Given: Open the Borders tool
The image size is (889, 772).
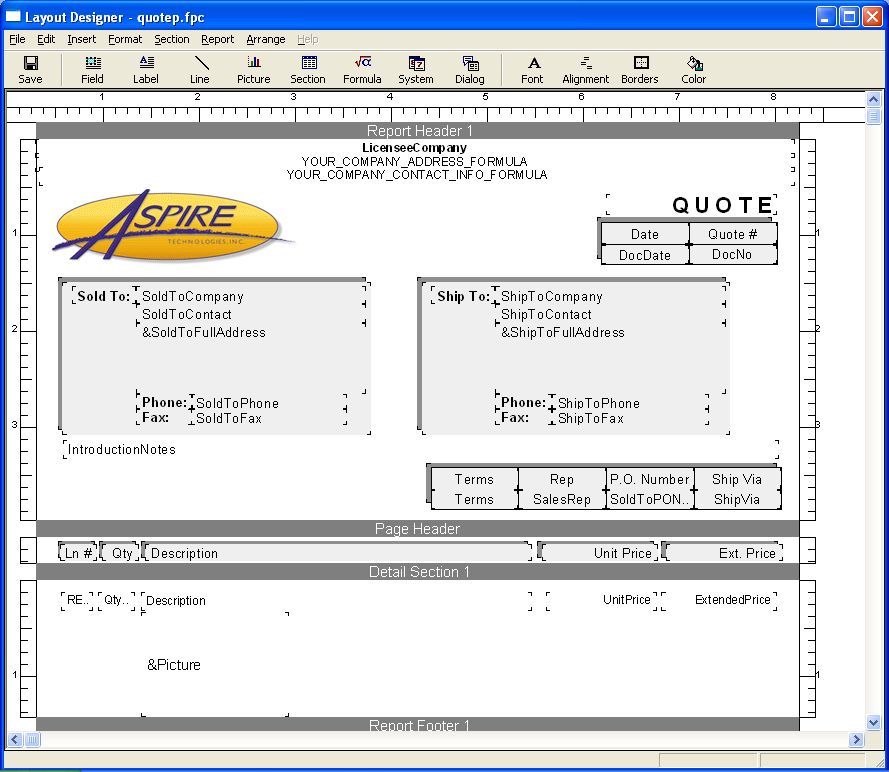Looking at the screenshot, I should [x=640, y=69].
